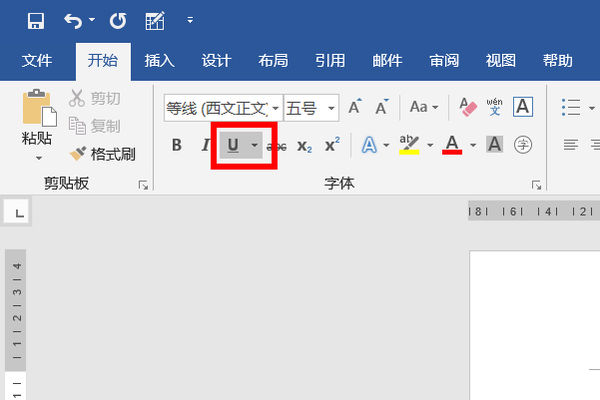This screenshot has width=600, height=400.
Task: Toggle underline formatting U
Action: click(x=233, y=145)
